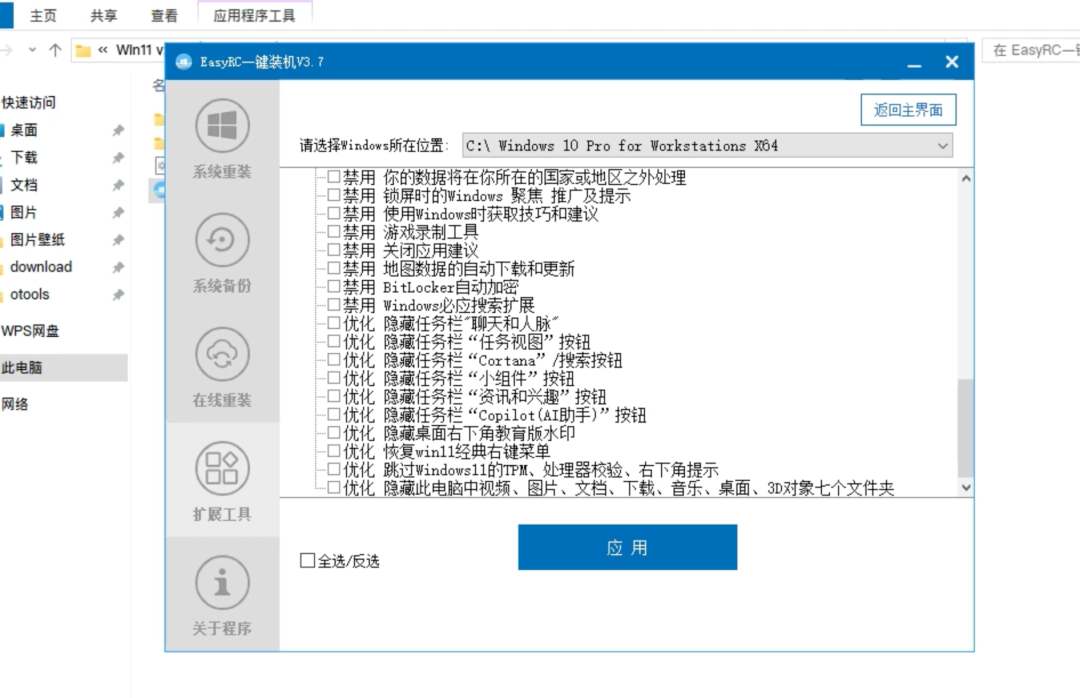Viewport: 1080px width, 698px height.
Task: Select WPS网盘 in Explorer sidebar
Action: 30,331
